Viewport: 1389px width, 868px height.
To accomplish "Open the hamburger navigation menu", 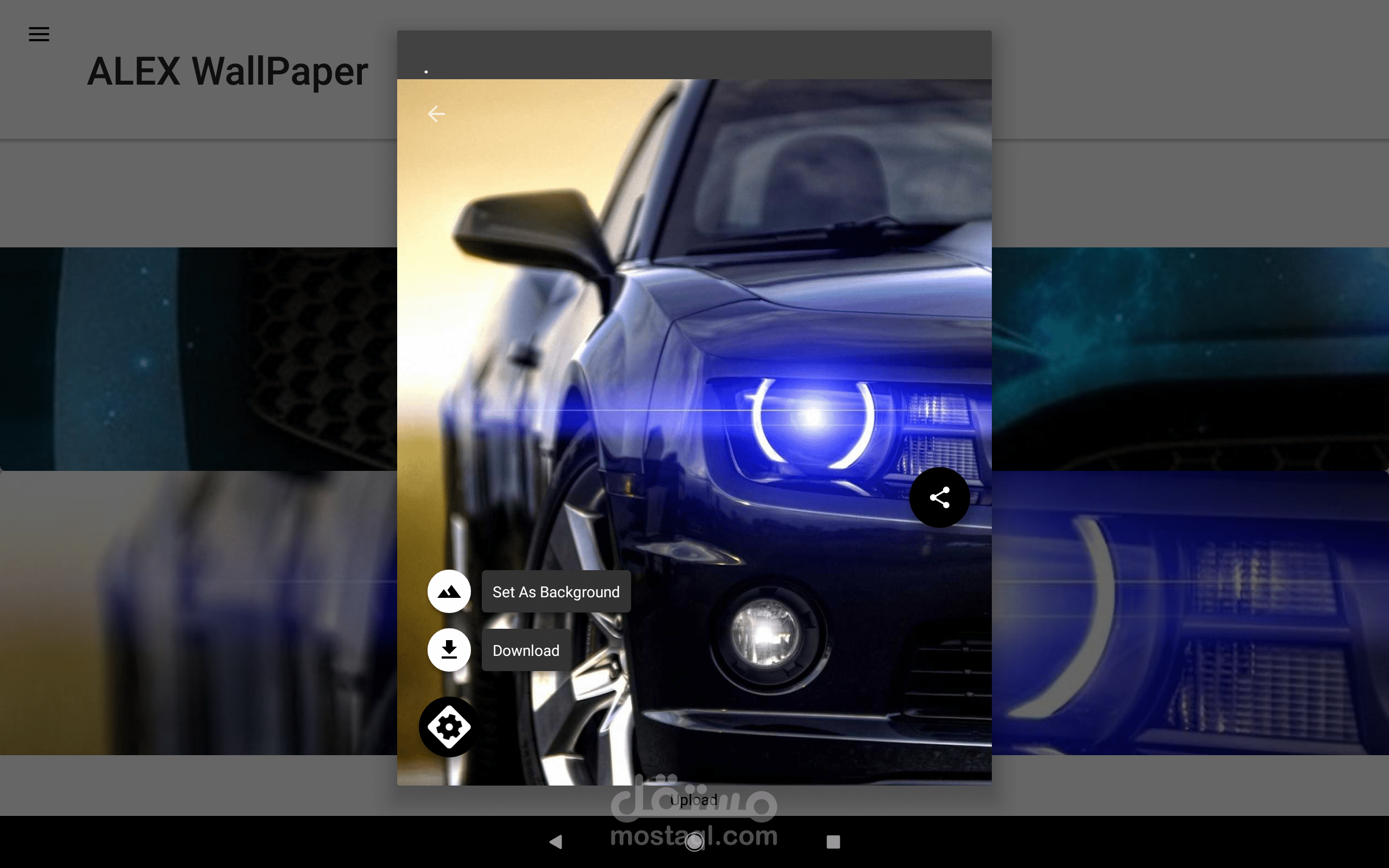I will pos(39,34).
